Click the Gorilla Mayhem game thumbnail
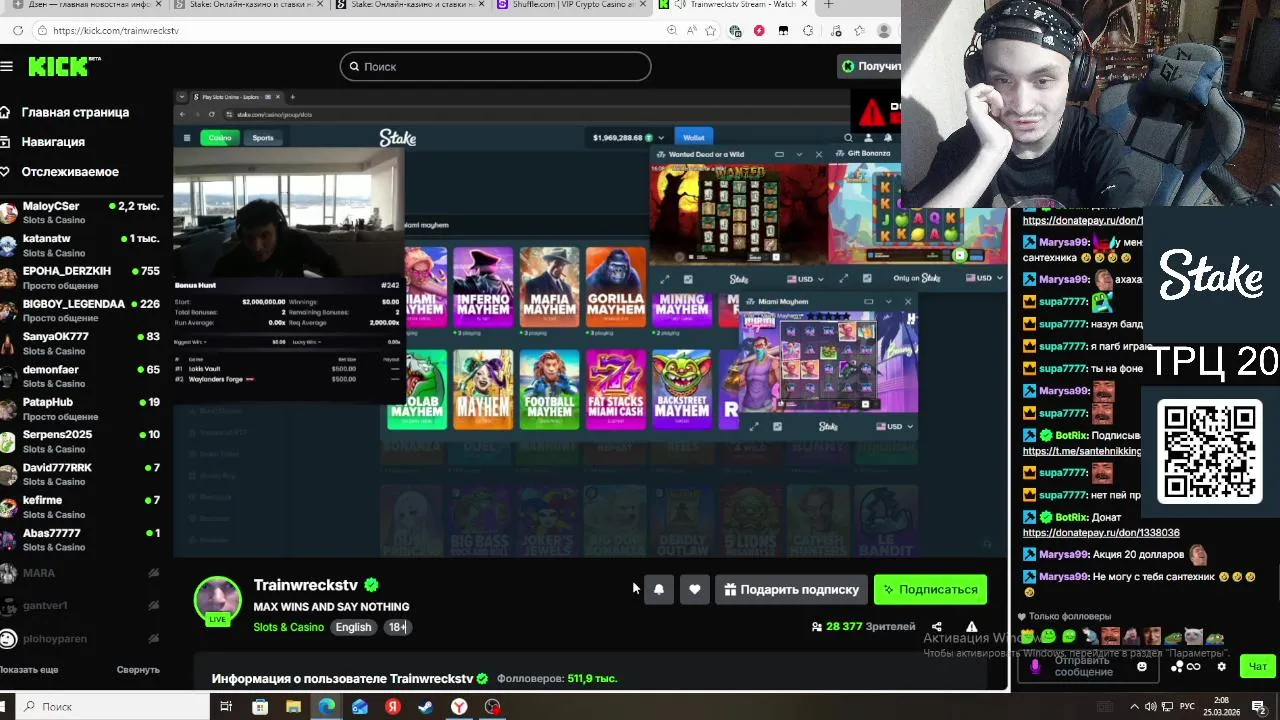 [x=616, y=285]
